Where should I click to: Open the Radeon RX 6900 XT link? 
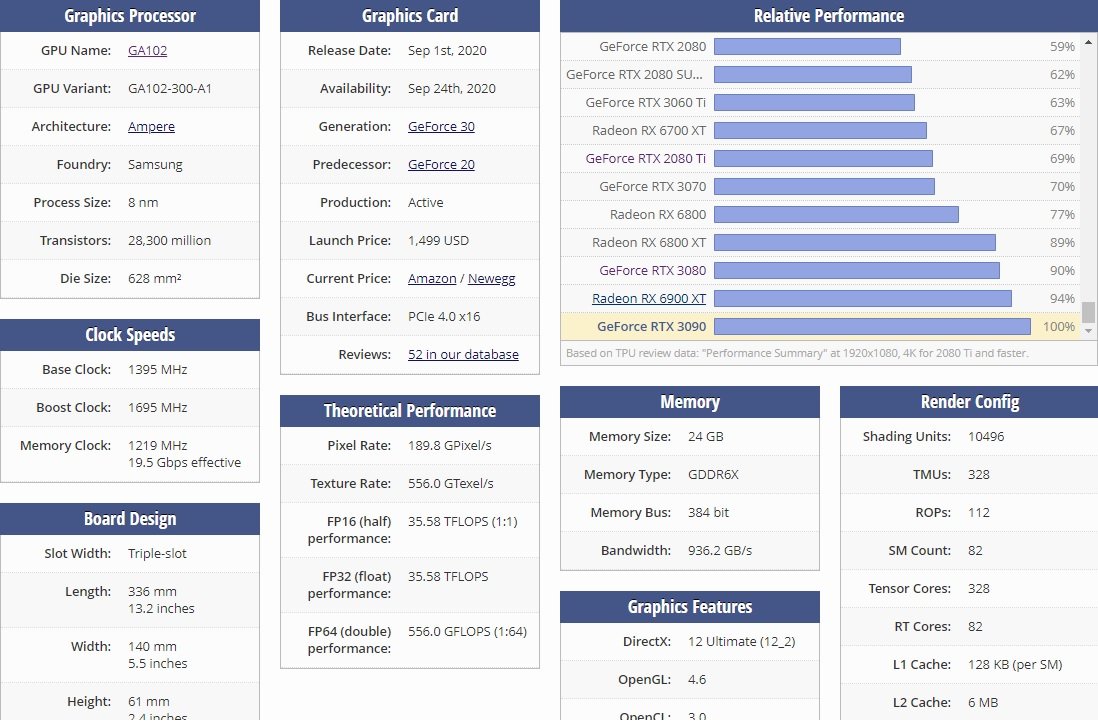[648, 298]
